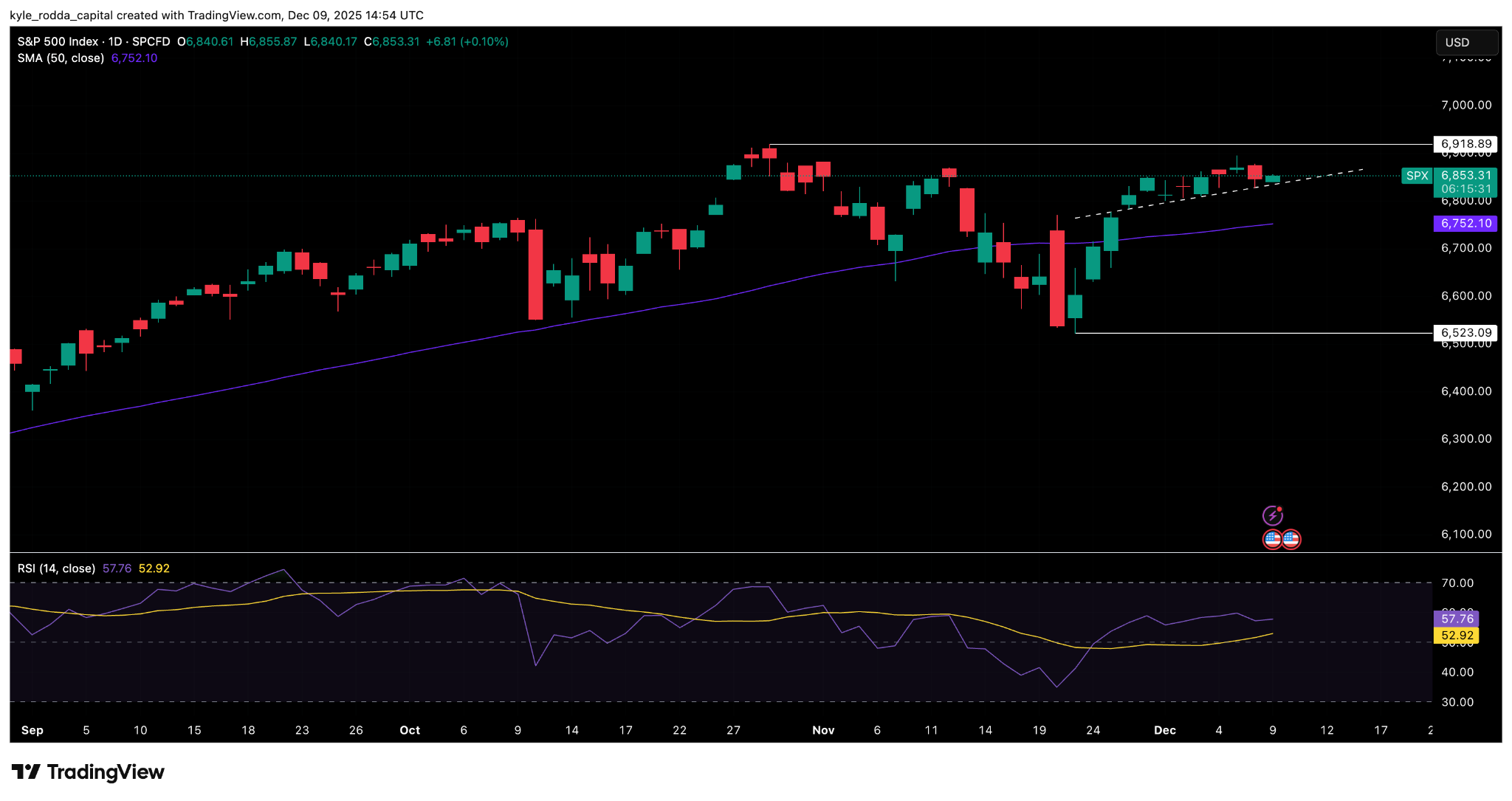The image size is (1512, 801).
Task: Click the green SPX symbol tag on price axis
Action: 1417,176
